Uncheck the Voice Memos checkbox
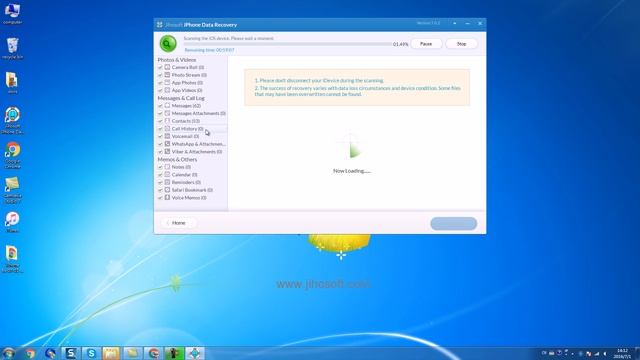The width and height of the screenshot is (640, 360). tap(160, 198)
